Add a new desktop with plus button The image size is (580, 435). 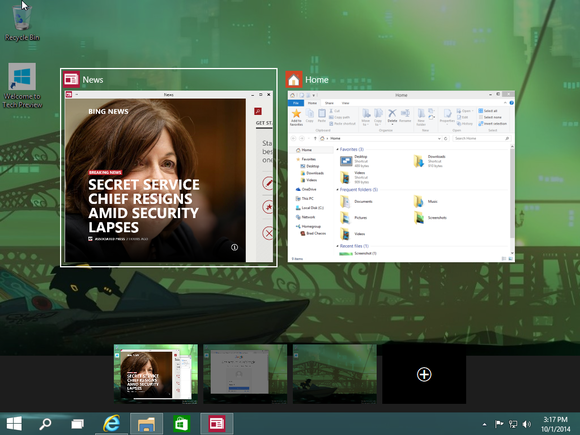click(x=424, y=374)
